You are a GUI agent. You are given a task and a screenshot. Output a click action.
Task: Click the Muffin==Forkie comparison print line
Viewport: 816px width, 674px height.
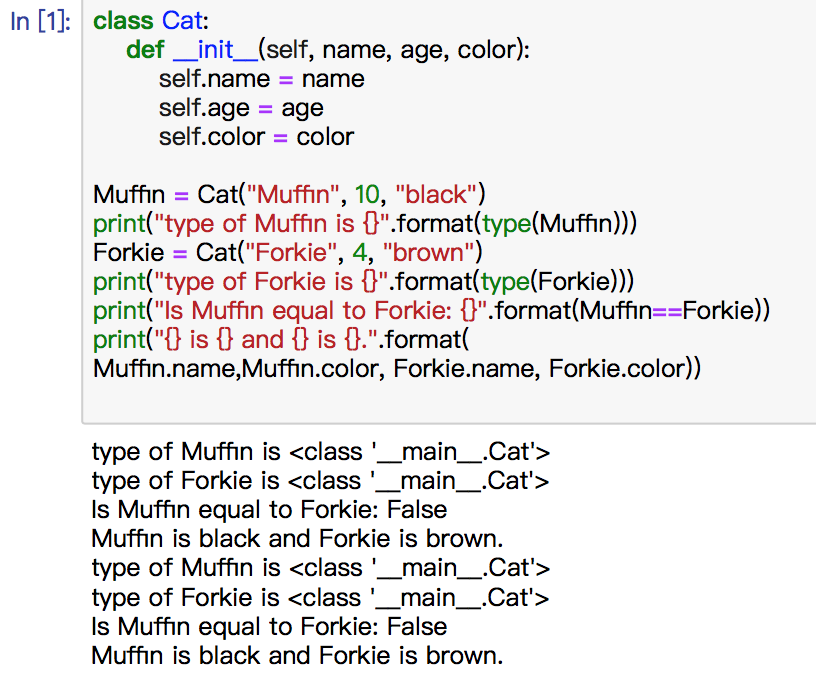pos(431,311)
